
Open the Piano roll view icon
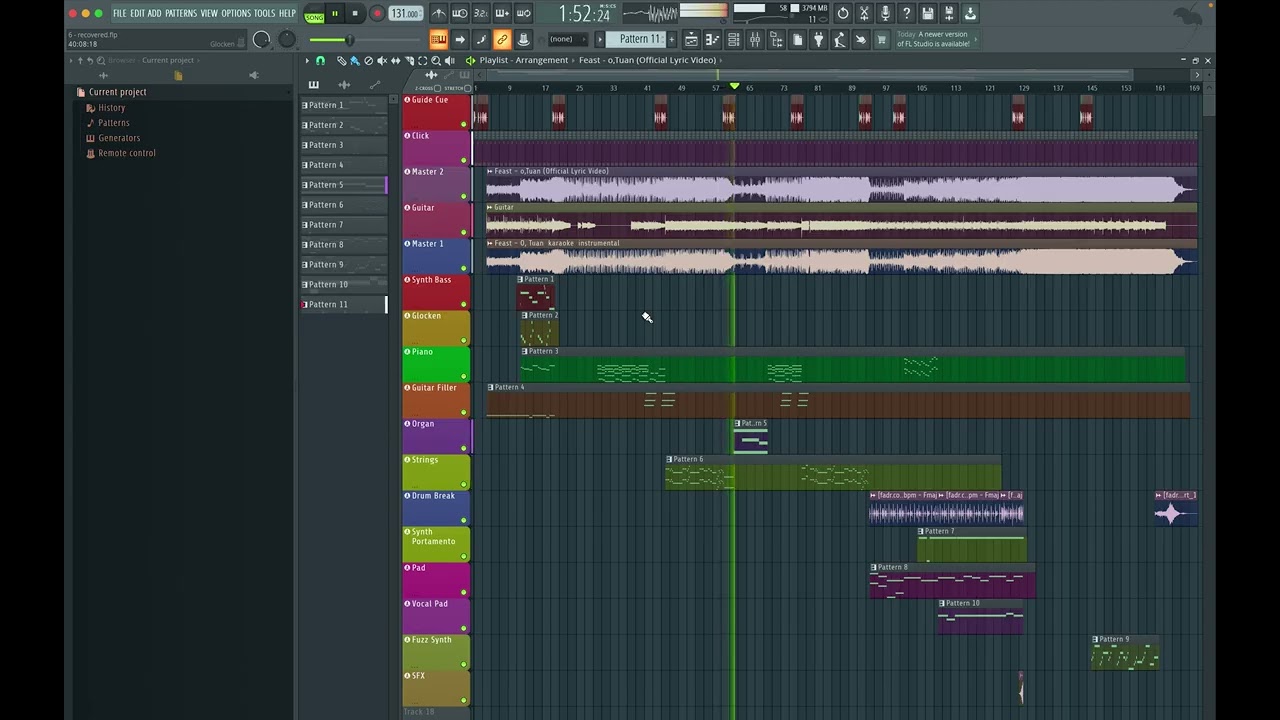(x=712, y=39)
